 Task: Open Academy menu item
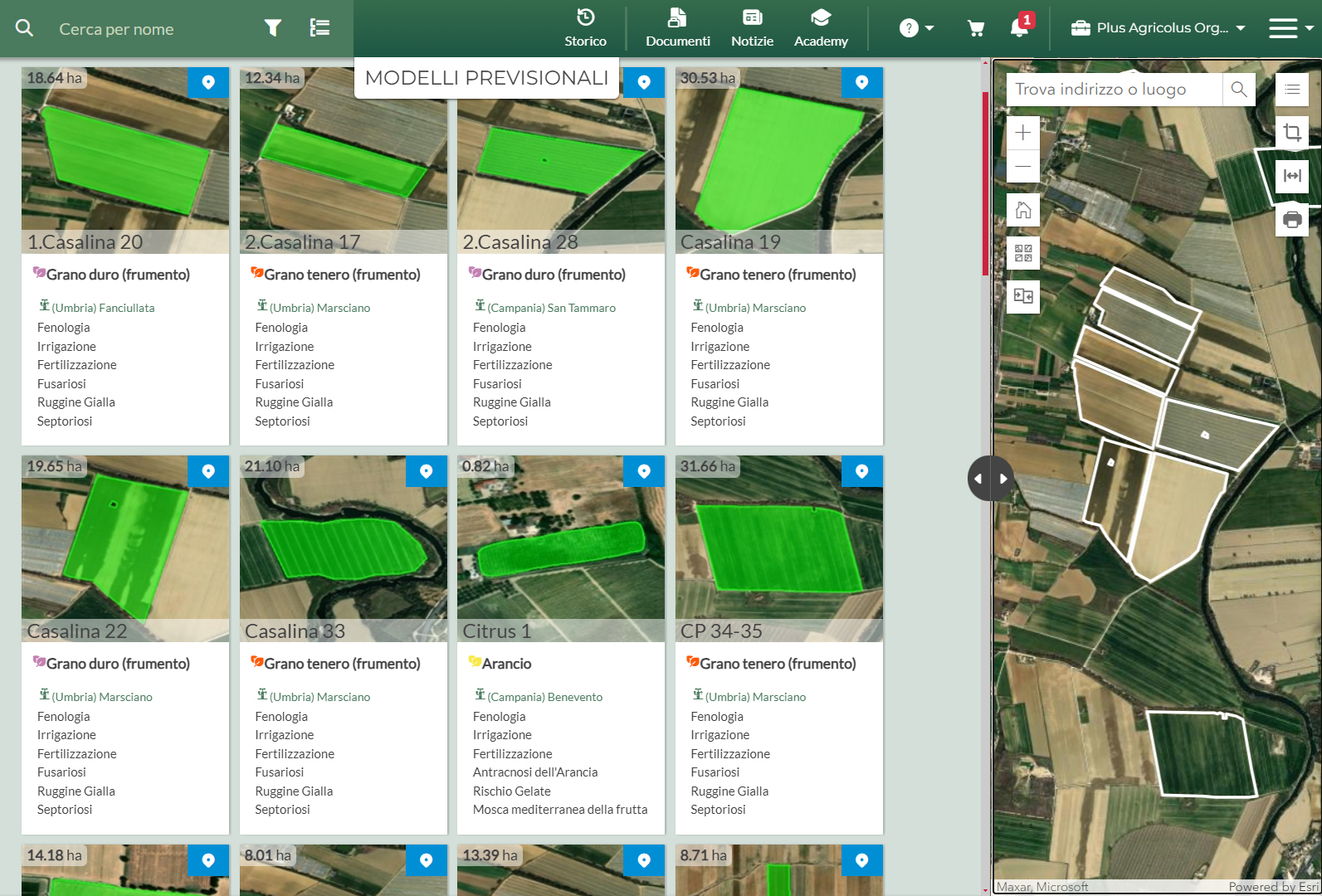tap(821, 28)
